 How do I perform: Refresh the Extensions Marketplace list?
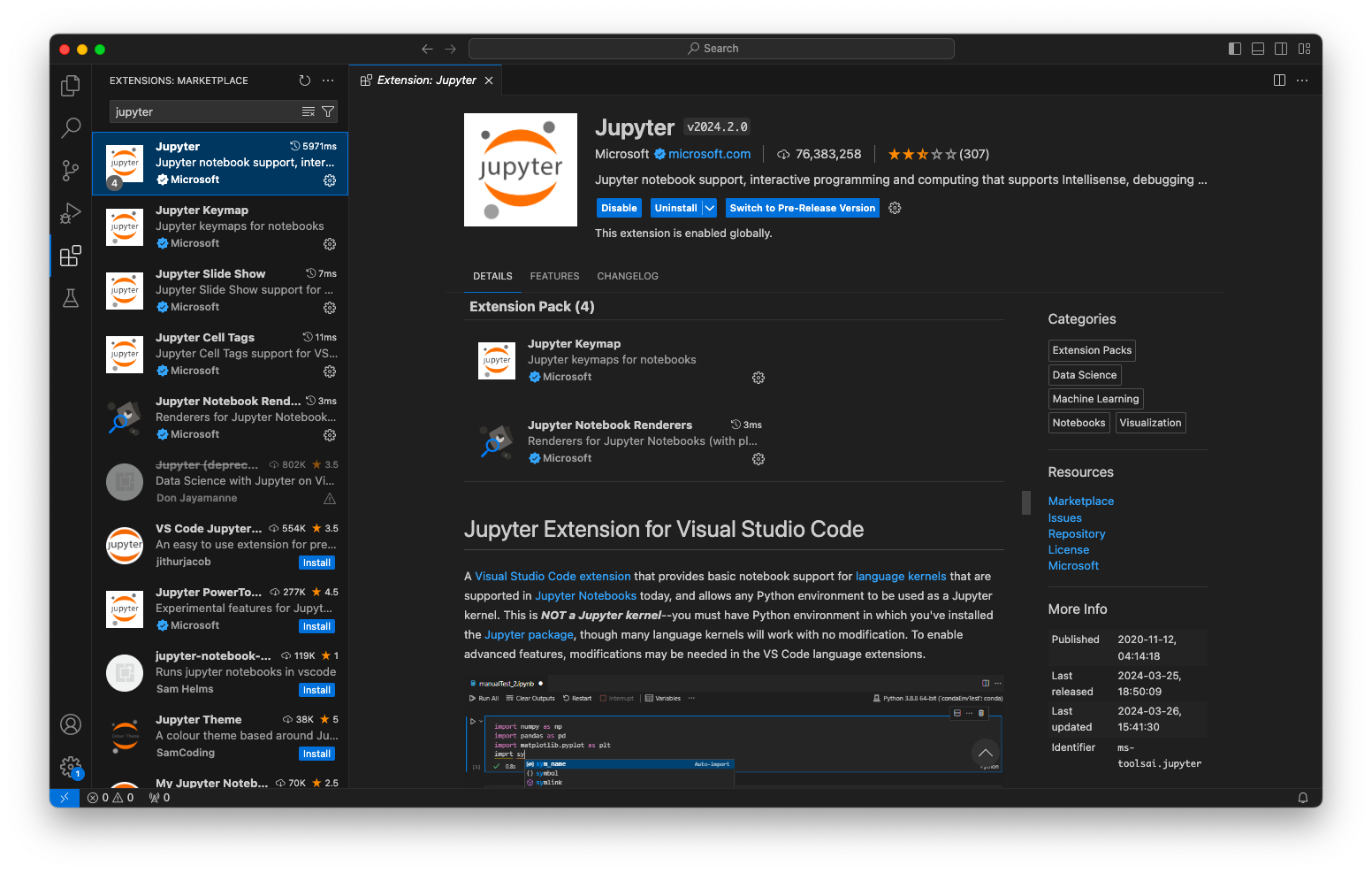[305, 80]
